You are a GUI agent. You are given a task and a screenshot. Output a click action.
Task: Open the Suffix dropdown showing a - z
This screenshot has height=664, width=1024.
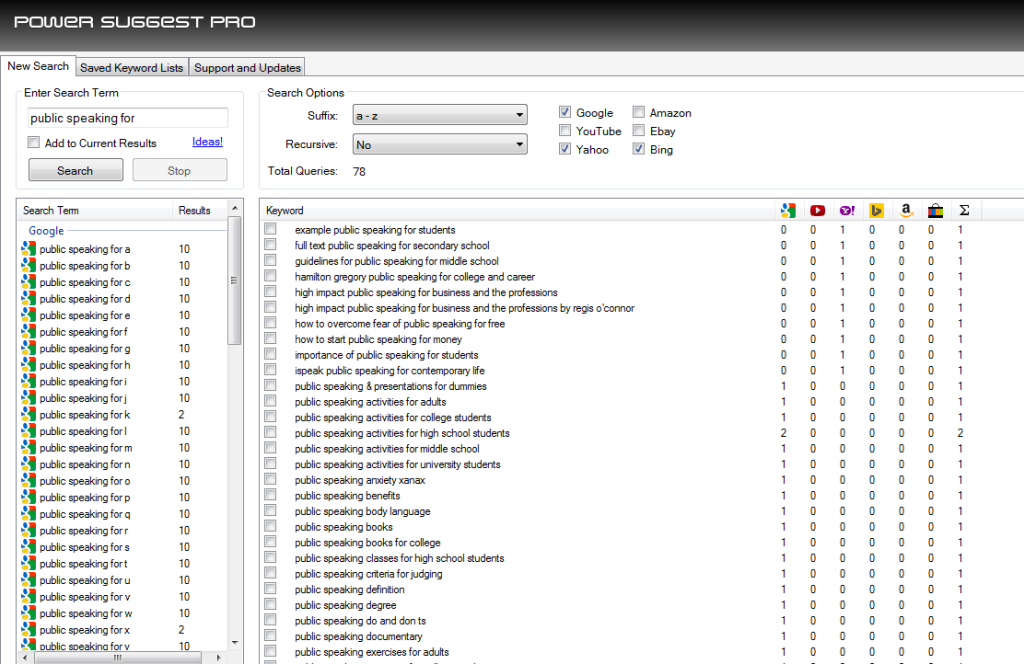tap(440, 115)
